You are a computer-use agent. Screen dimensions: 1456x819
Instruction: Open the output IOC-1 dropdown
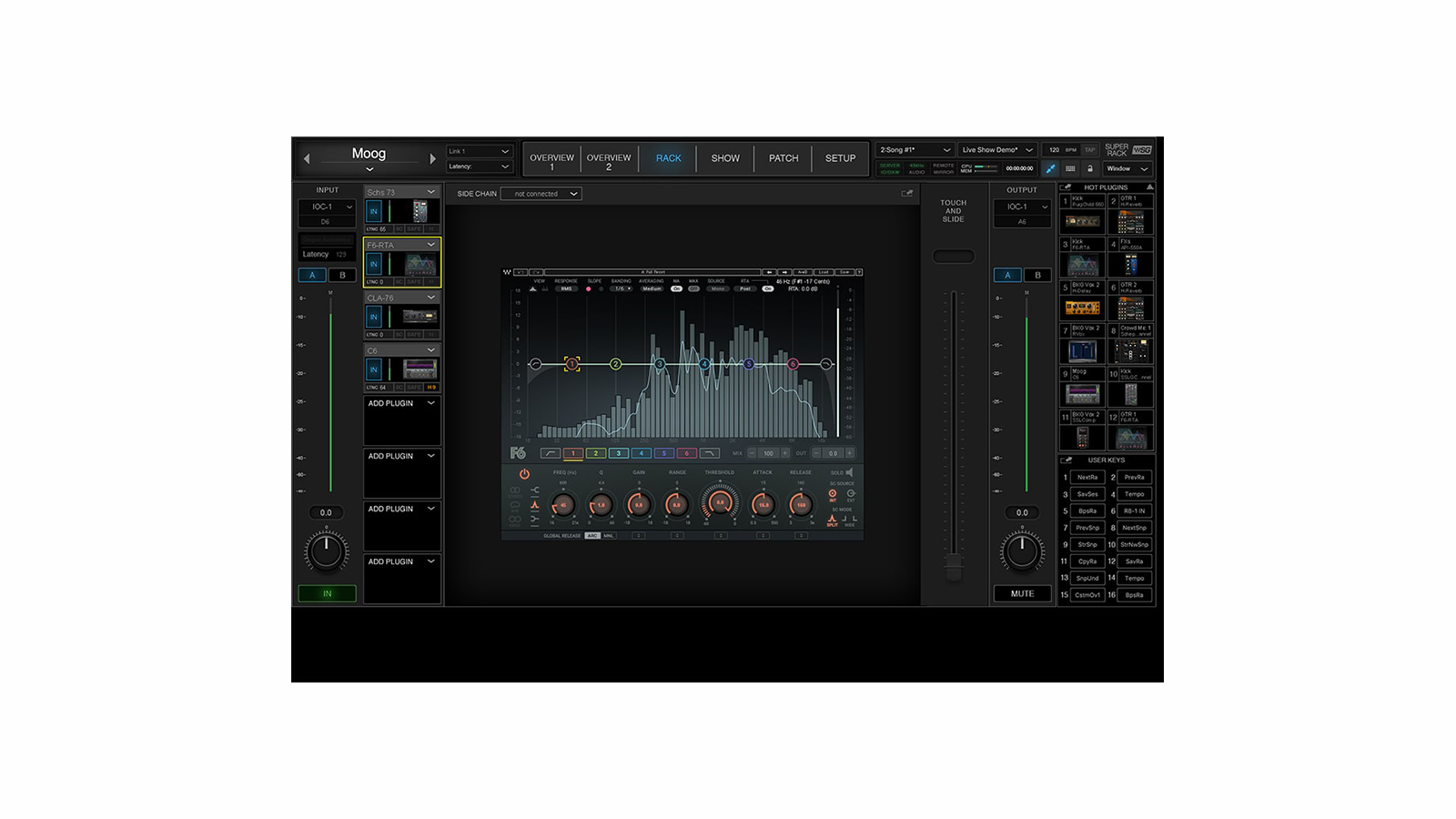(1022, 207)
